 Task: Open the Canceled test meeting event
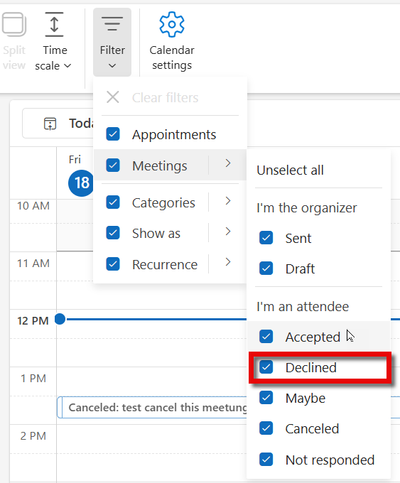click(x=153, y=407)
